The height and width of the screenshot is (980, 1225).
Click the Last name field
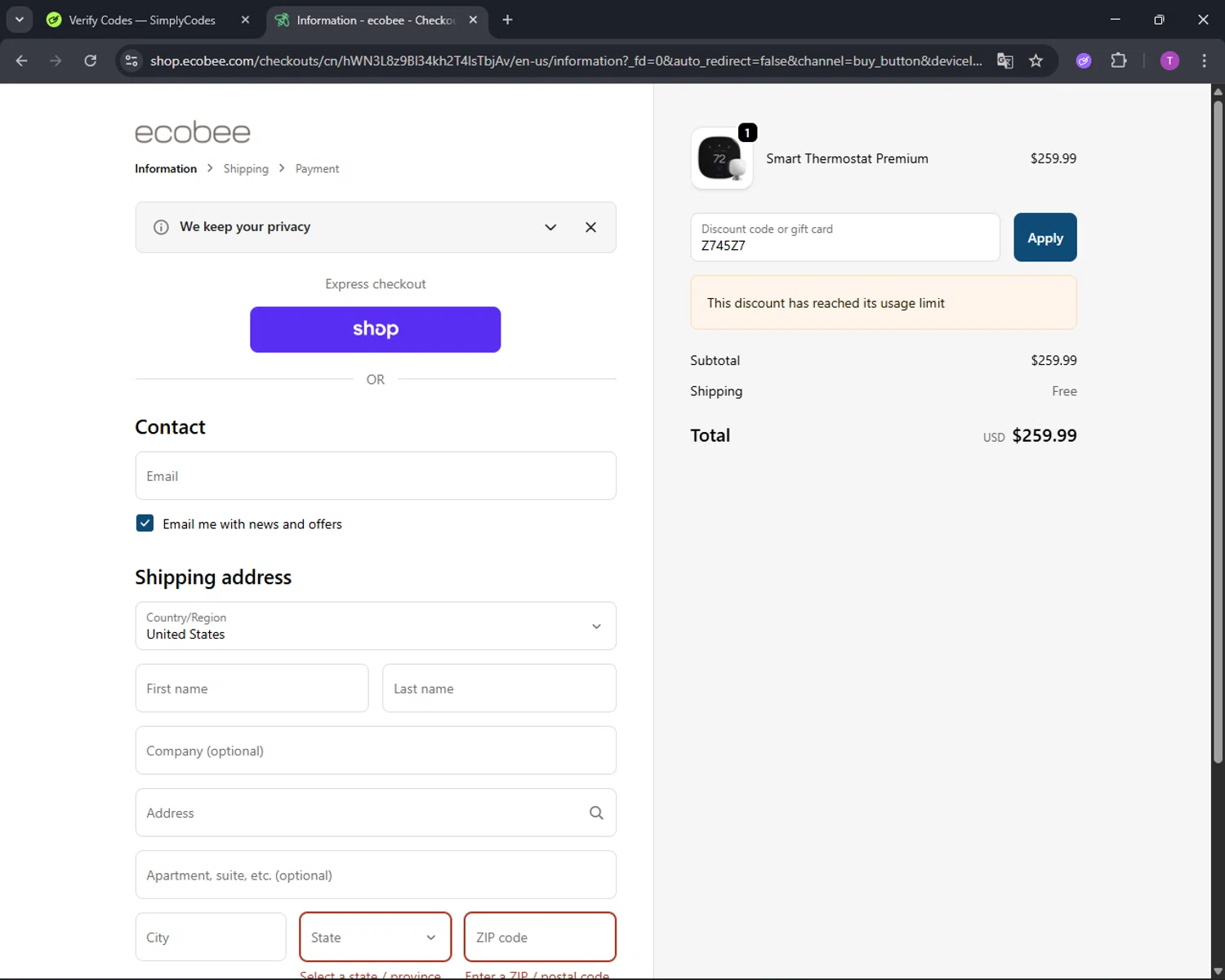point(499,688)
